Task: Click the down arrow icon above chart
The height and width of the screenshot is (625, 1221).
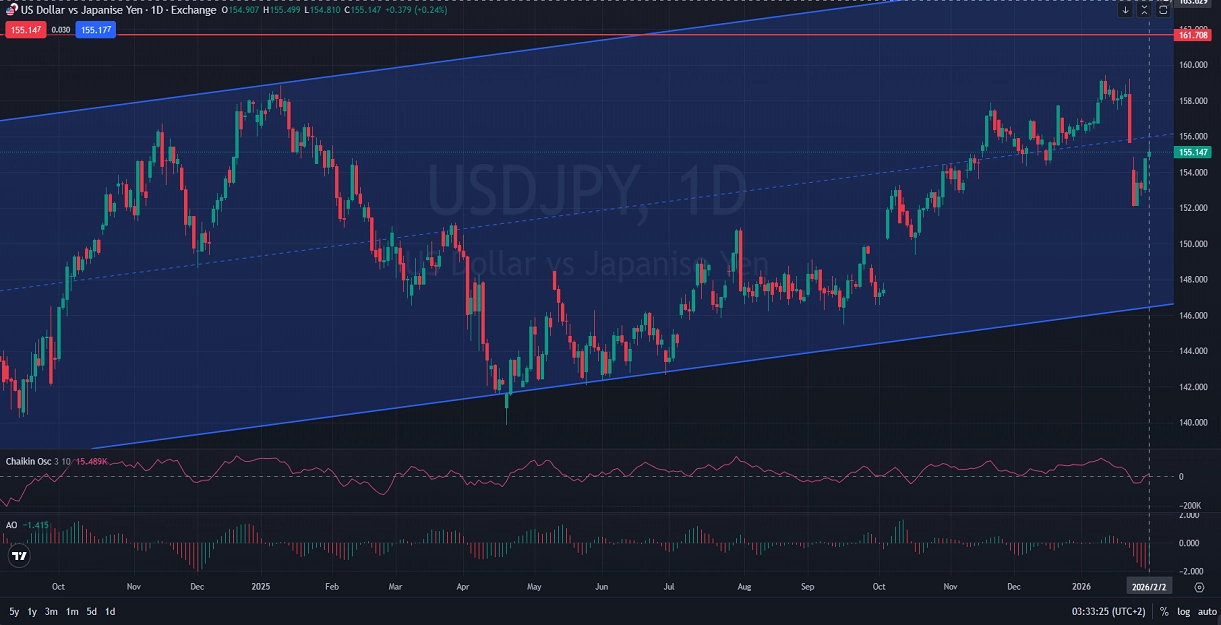Action: click(x=1125, y=10)
